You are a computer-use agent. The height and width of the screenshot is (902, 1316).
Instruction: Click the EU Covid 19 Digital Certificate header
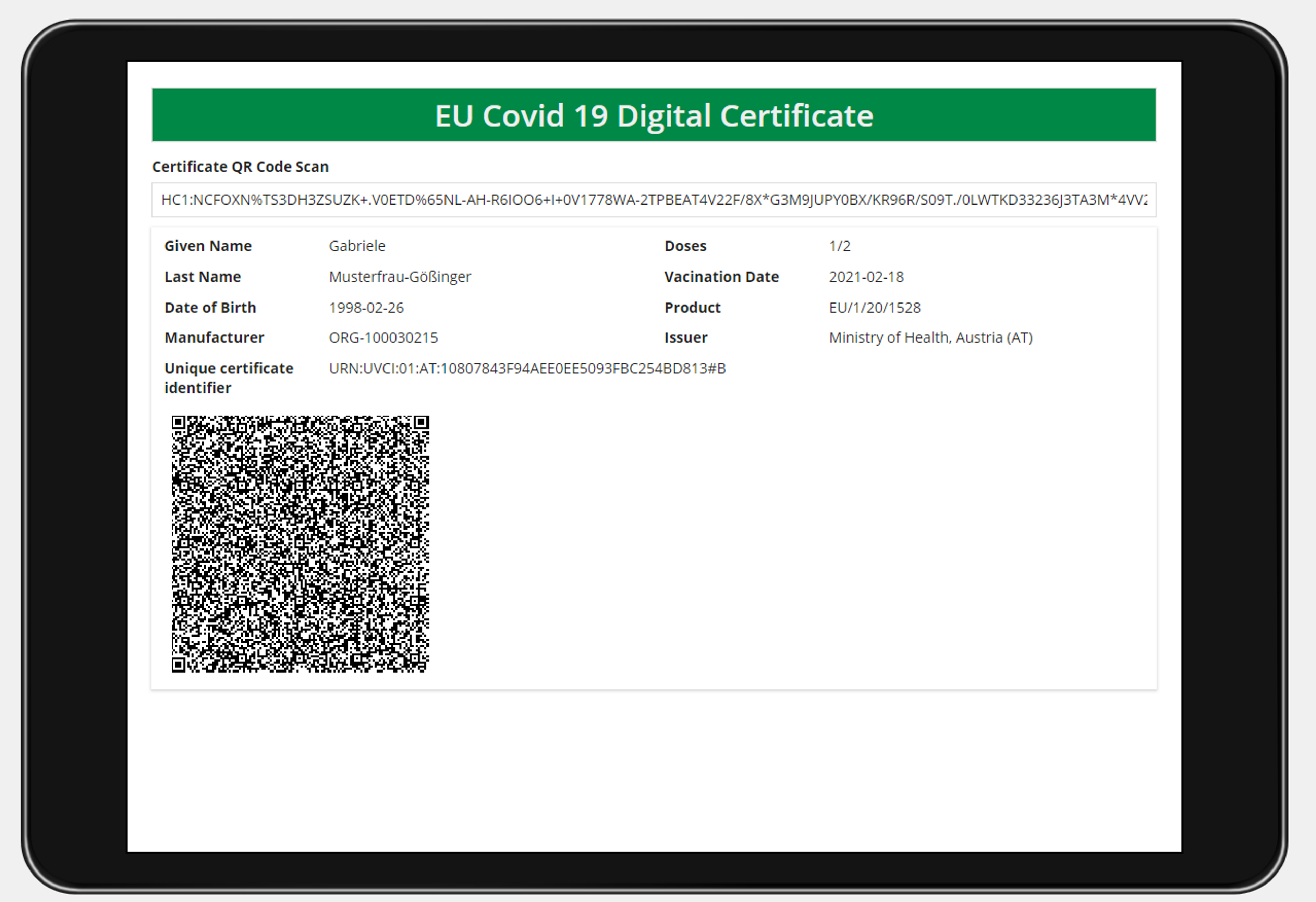point(654,115)
